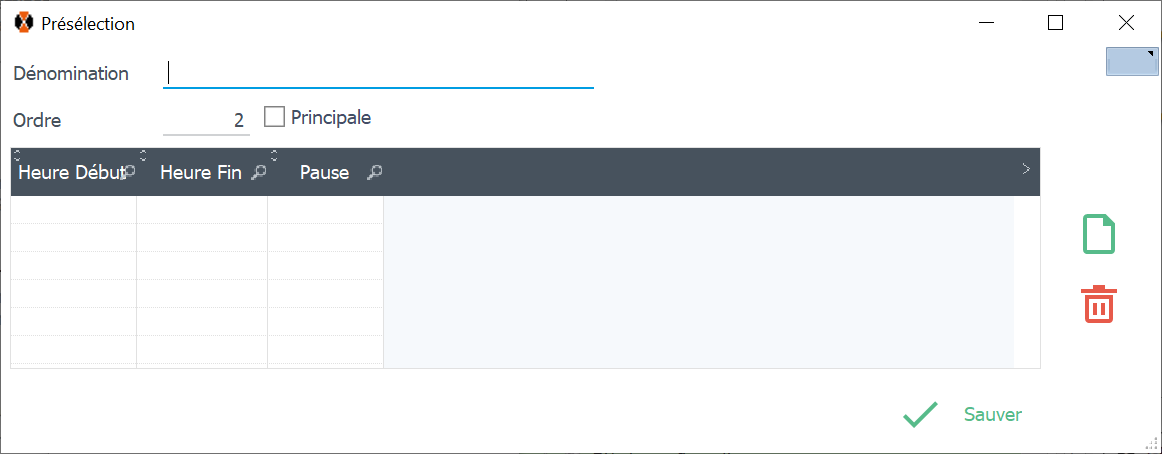Maximize the Présélection window

[1055, 23]
